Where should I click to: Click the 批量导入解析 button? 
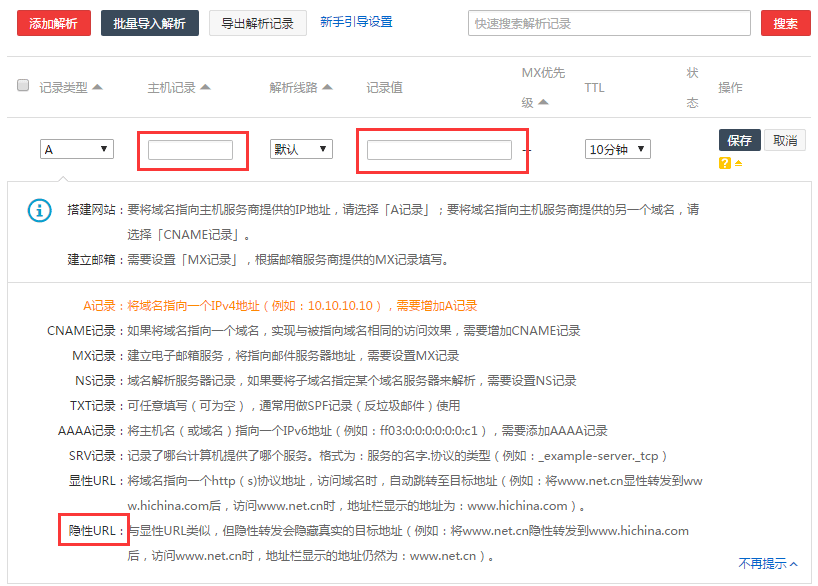pyautogui.click(x=149, y=23)
